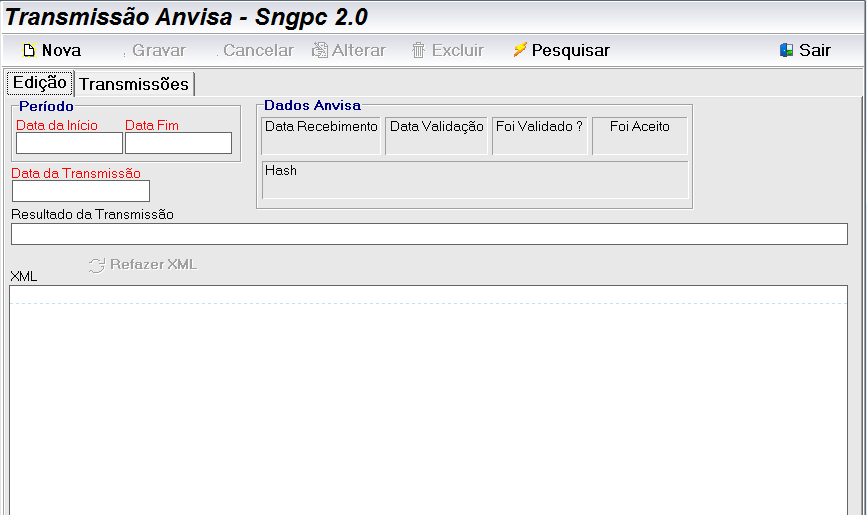Viewport: 867px width, 515px height.
Task: Click the Sair button label
Action: 814,50
